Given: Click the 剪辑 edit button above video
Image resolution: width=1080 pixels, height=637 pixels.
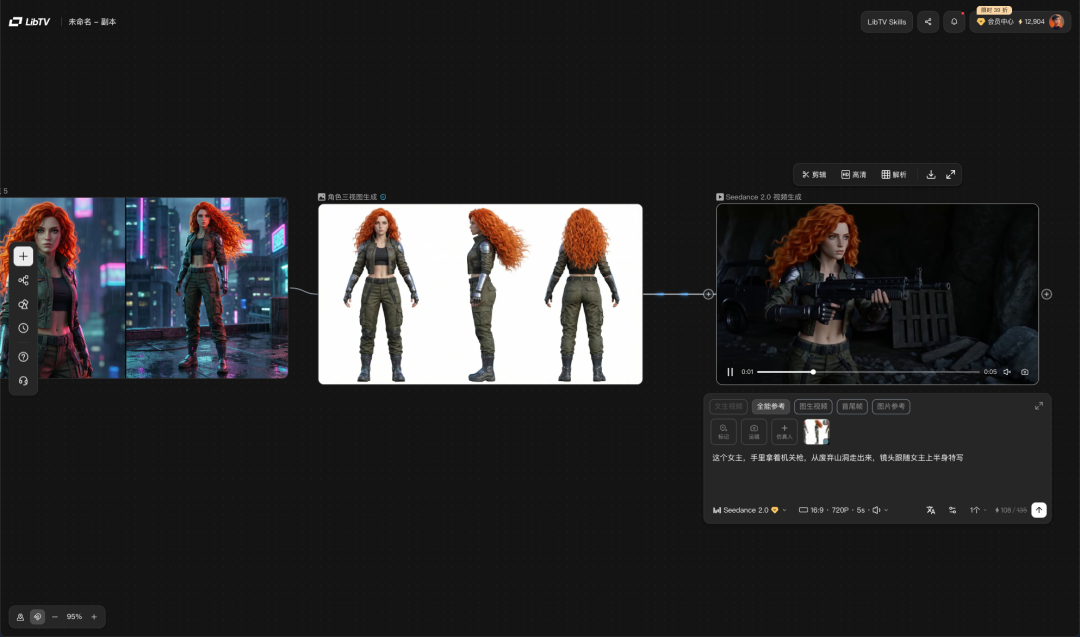Looking at the screenshot, I should tap(814, 174).
